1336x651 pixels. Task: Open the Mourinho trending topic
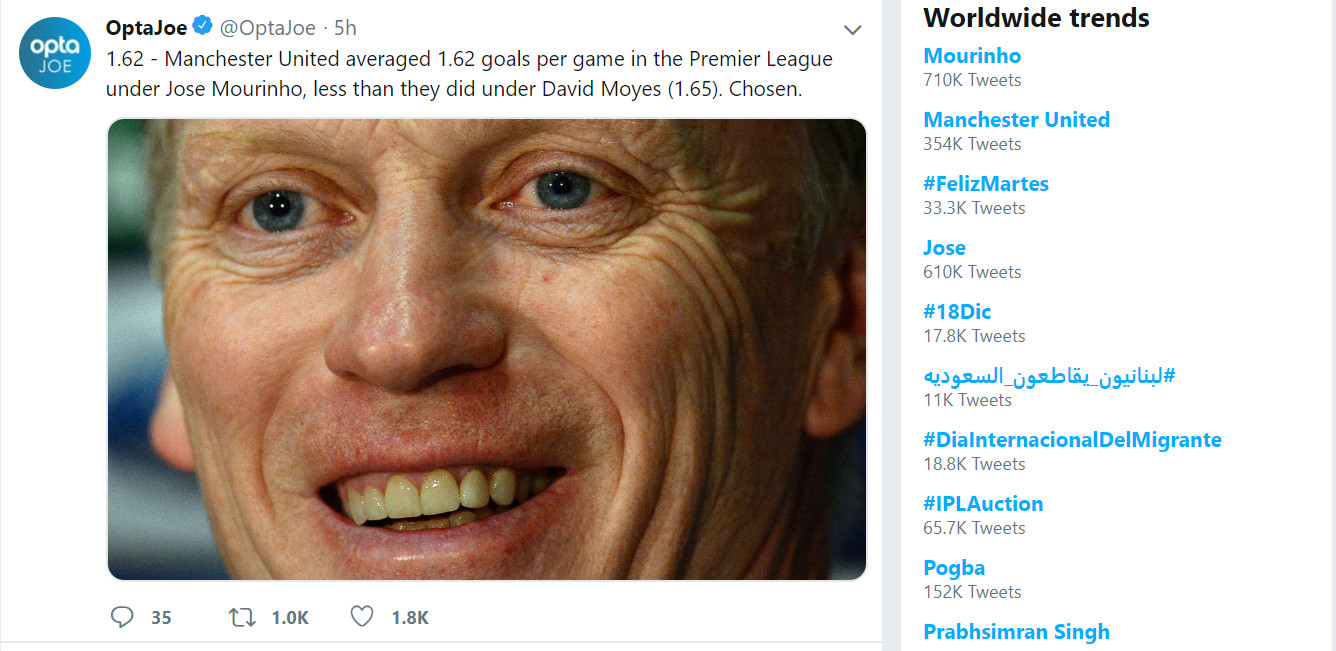[972, 56]
